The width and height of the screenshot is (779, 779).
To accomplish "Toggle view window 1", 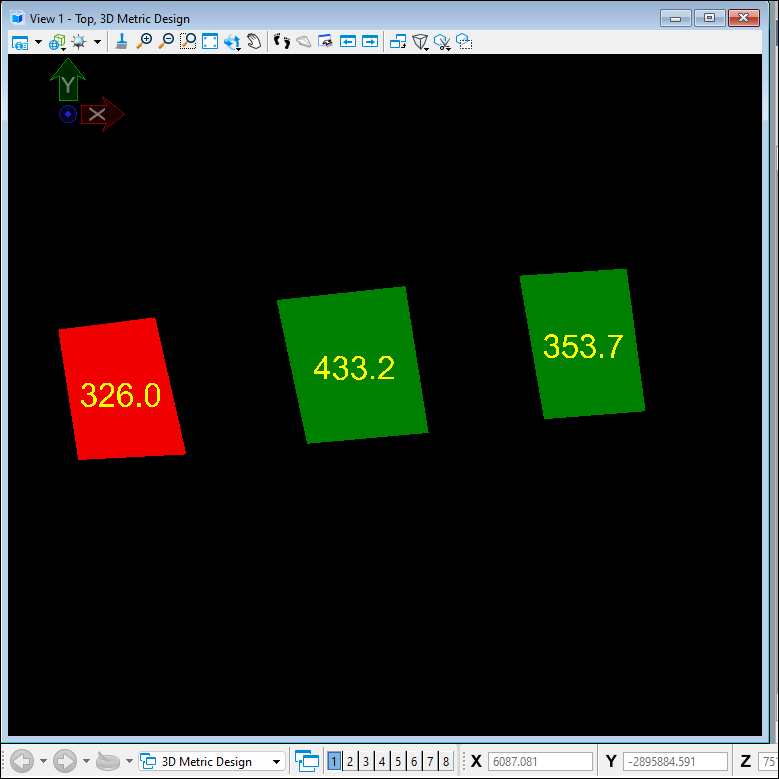I will 334,761.
